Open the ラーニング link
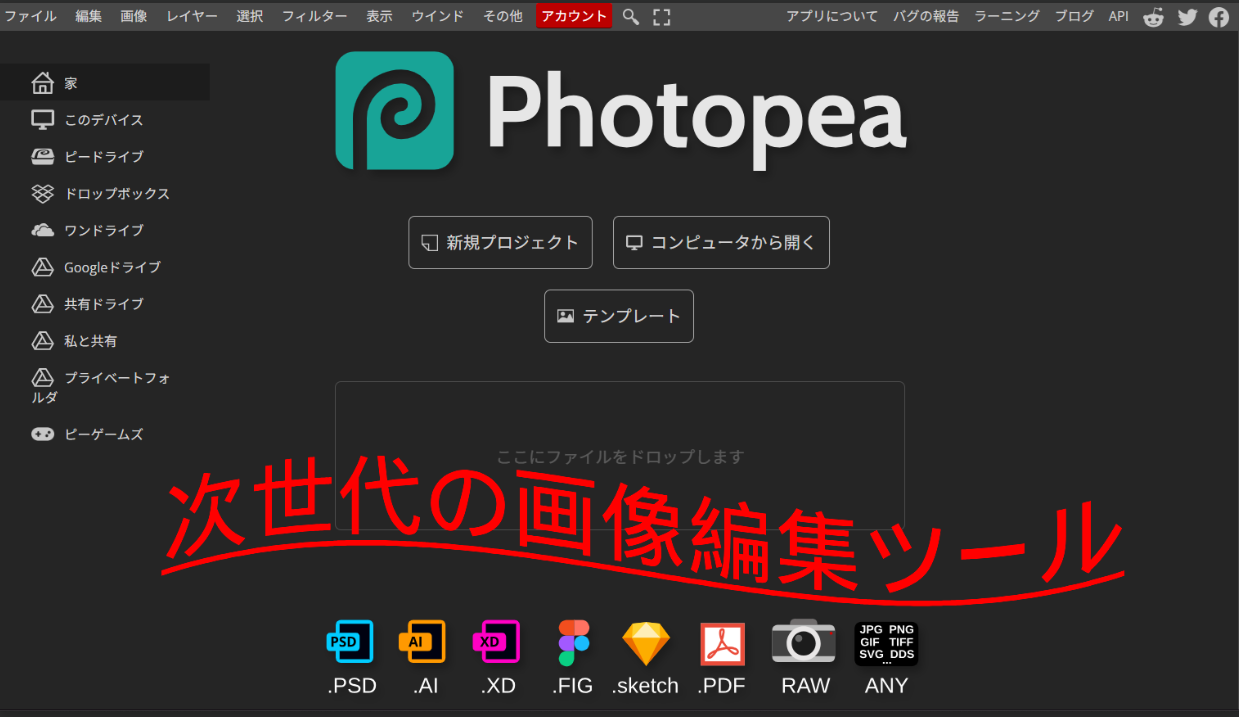1239x717 pixels. click(1007, 16)
